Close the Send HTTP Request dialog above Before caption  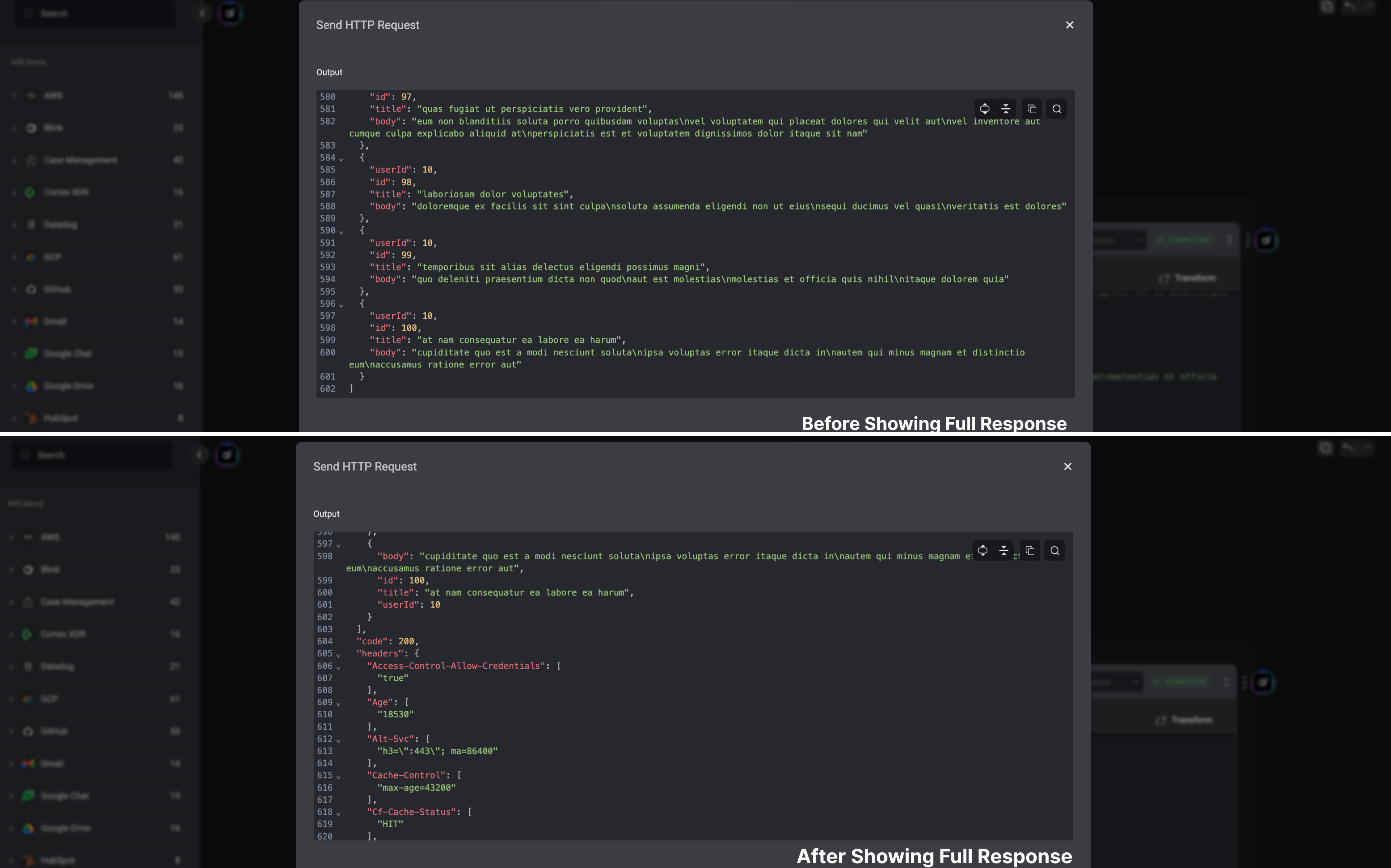[x=1069, y=25]
